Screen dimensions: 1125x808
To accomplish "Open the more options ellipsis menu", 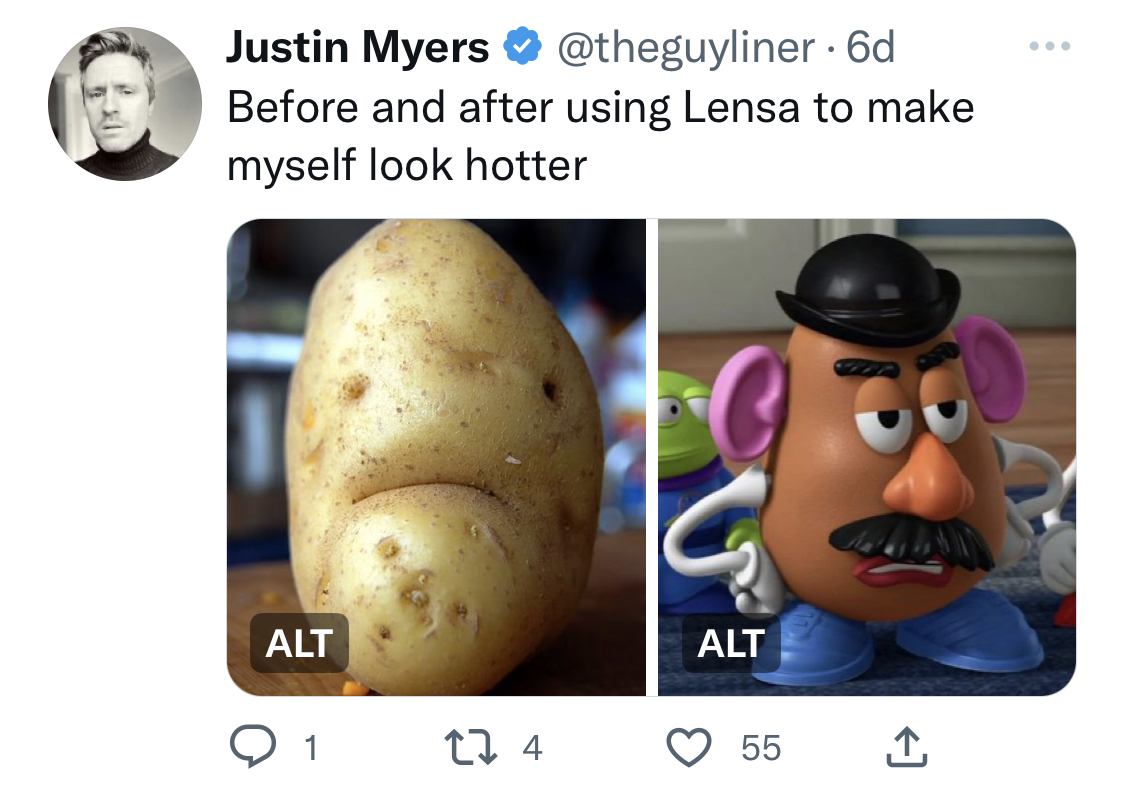I will coord(1050,47).
